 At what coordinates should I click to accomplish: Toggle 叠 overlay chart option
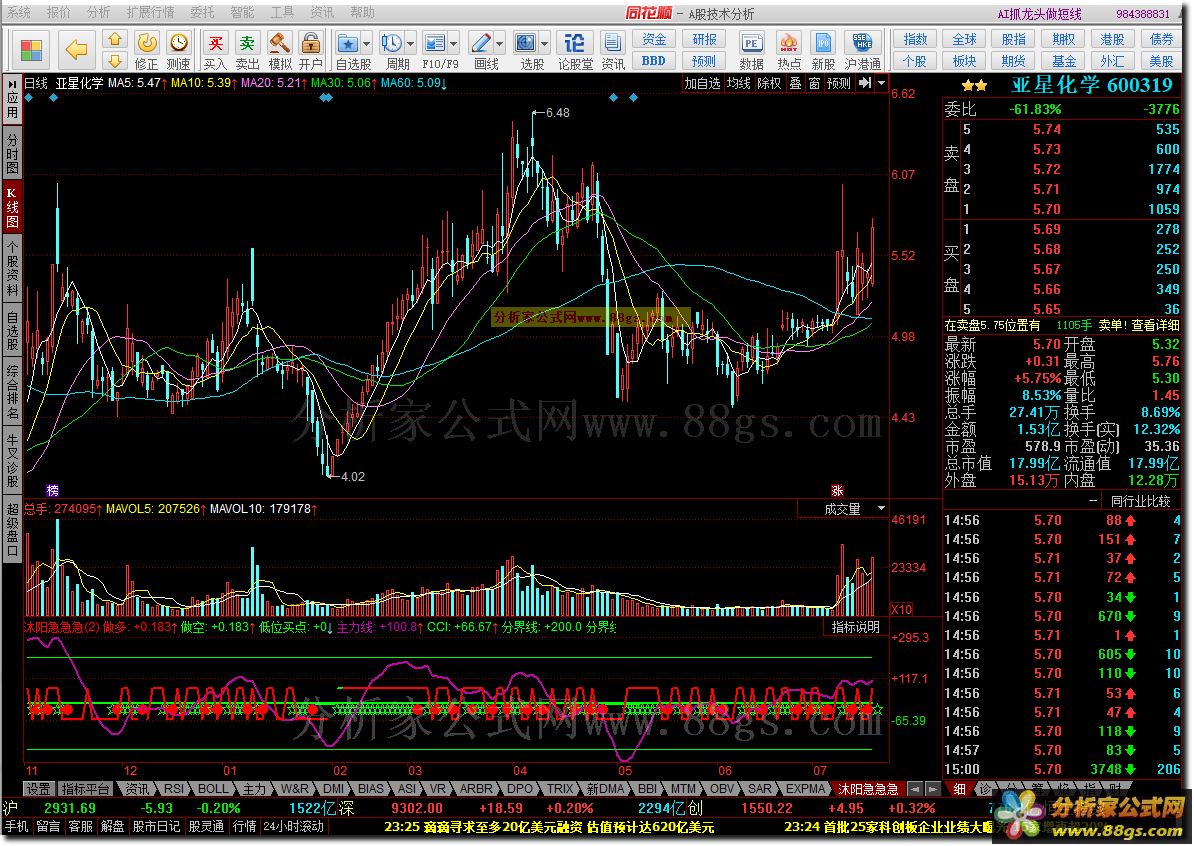click(x=795, y=83)
